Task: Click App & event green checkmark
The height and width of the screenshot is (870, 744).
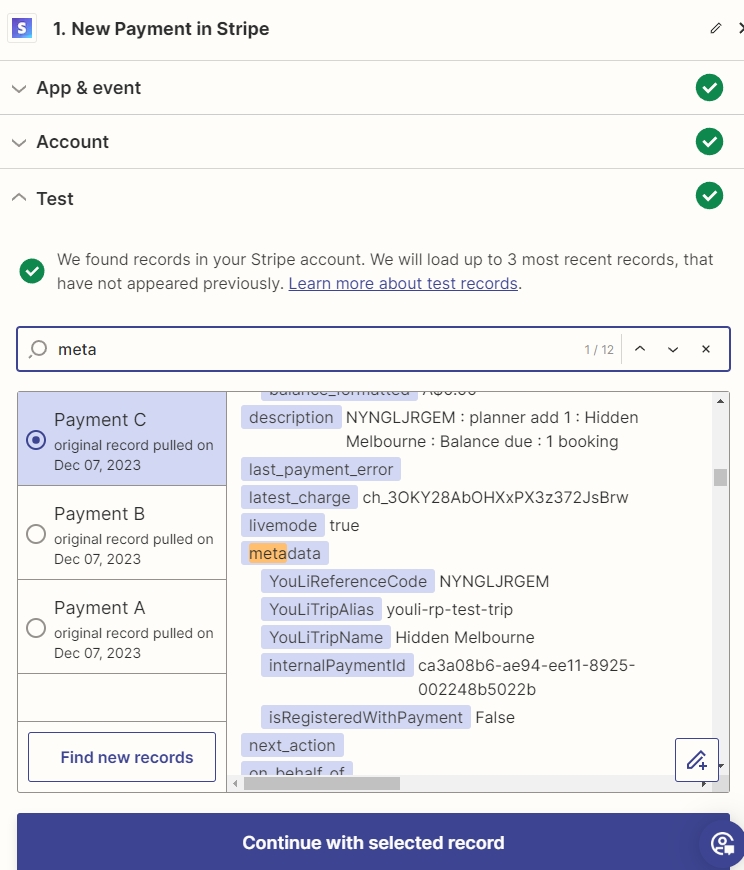Action: click(709, 88)
